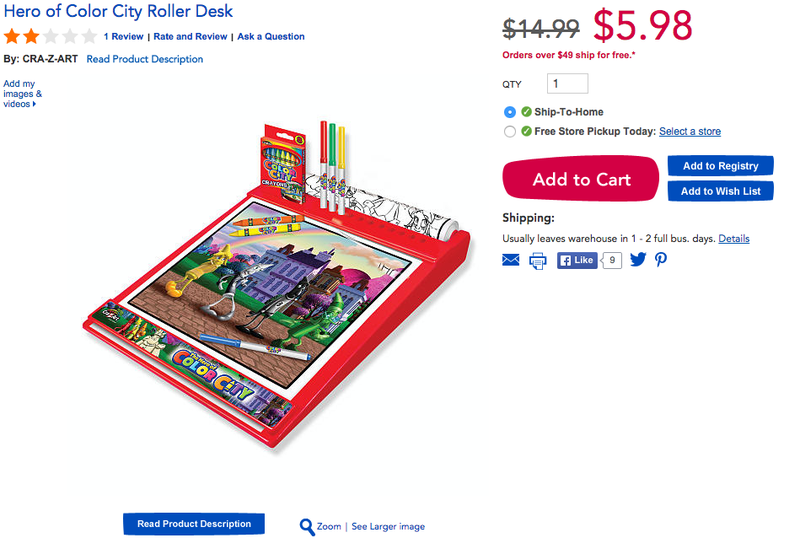Pin product using Pinterest icon
This screenshot has width=800, height=554.
point(661,260)
